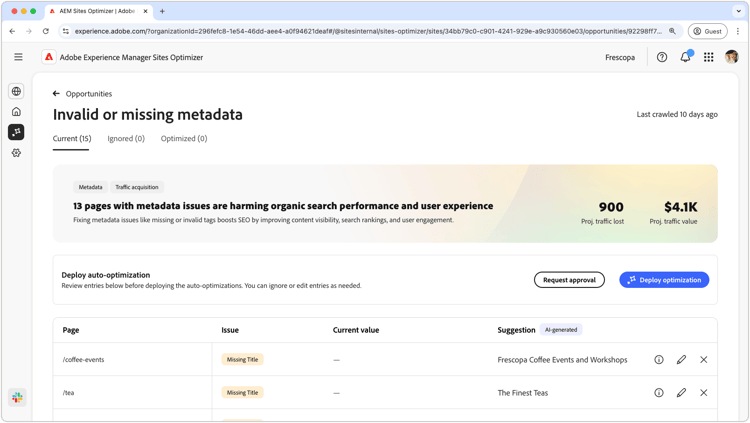Viewport: 750px width, 423px height.
Task: Go to Home in left sidebar
Action: click(x=16, y=112)
